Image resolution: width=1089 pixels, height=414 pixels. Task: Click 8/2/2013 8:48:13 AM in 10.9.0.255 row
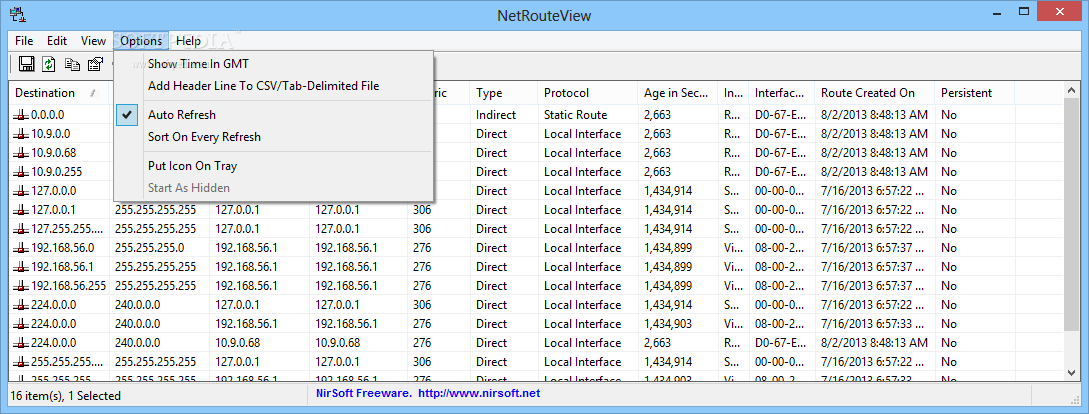pyautogui.click(x=874, y=172)
